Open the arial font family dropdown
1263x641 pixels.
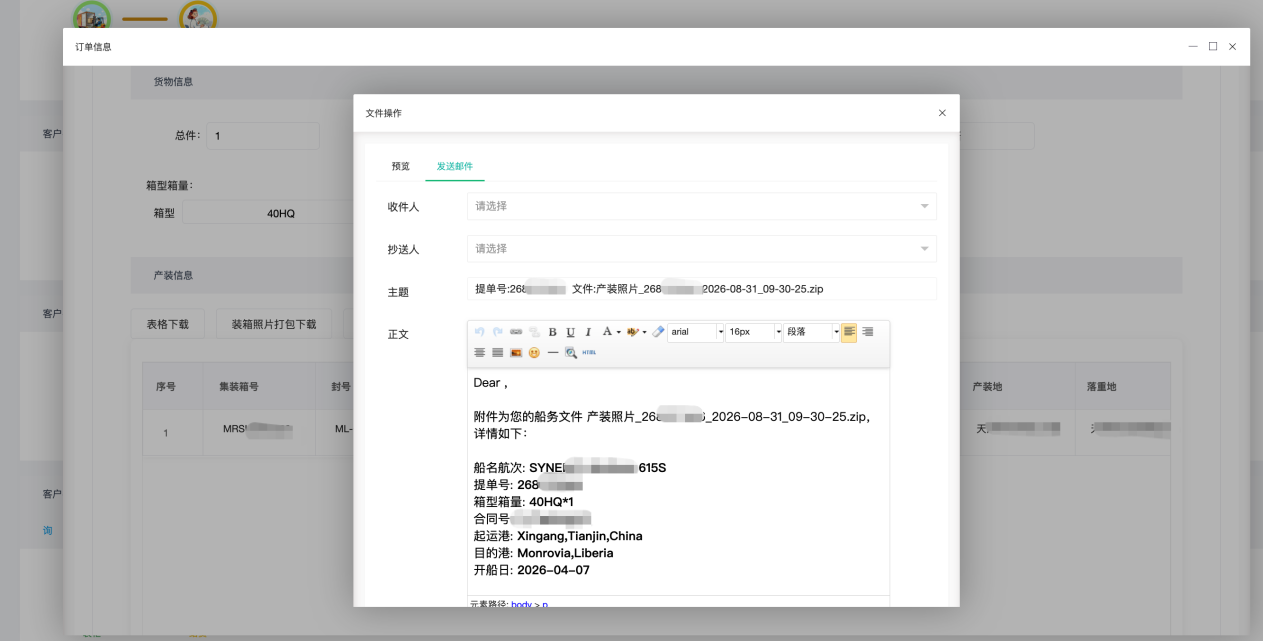[x=696, y=332]
